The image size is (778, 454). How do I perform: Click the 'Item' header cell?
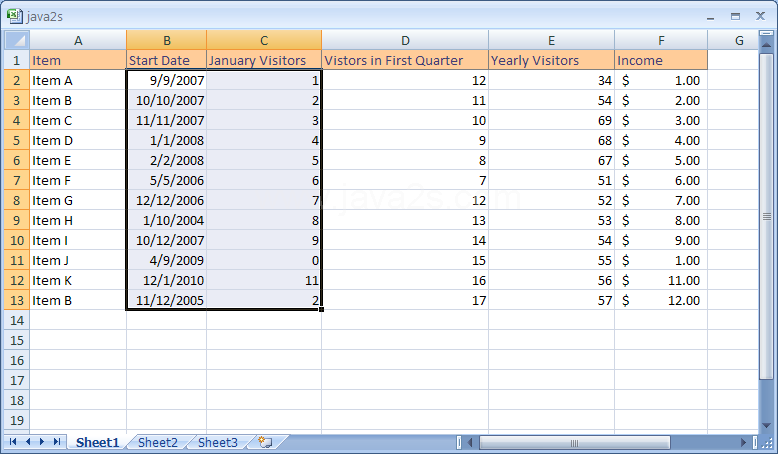[x=78, y=60]
